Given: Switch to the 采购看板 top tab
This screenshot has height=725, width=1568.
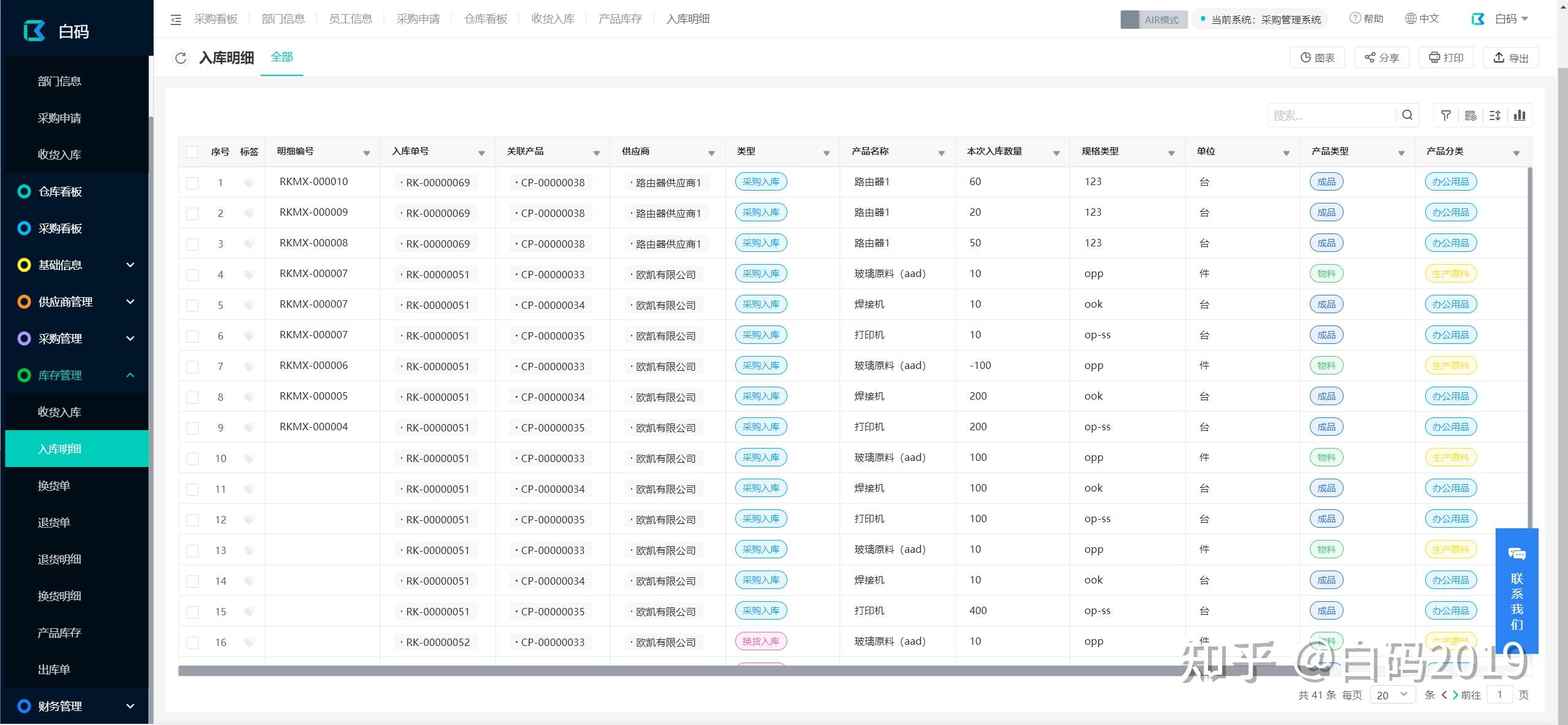Looking at the screenshot, I should click(x=216, y=19).
